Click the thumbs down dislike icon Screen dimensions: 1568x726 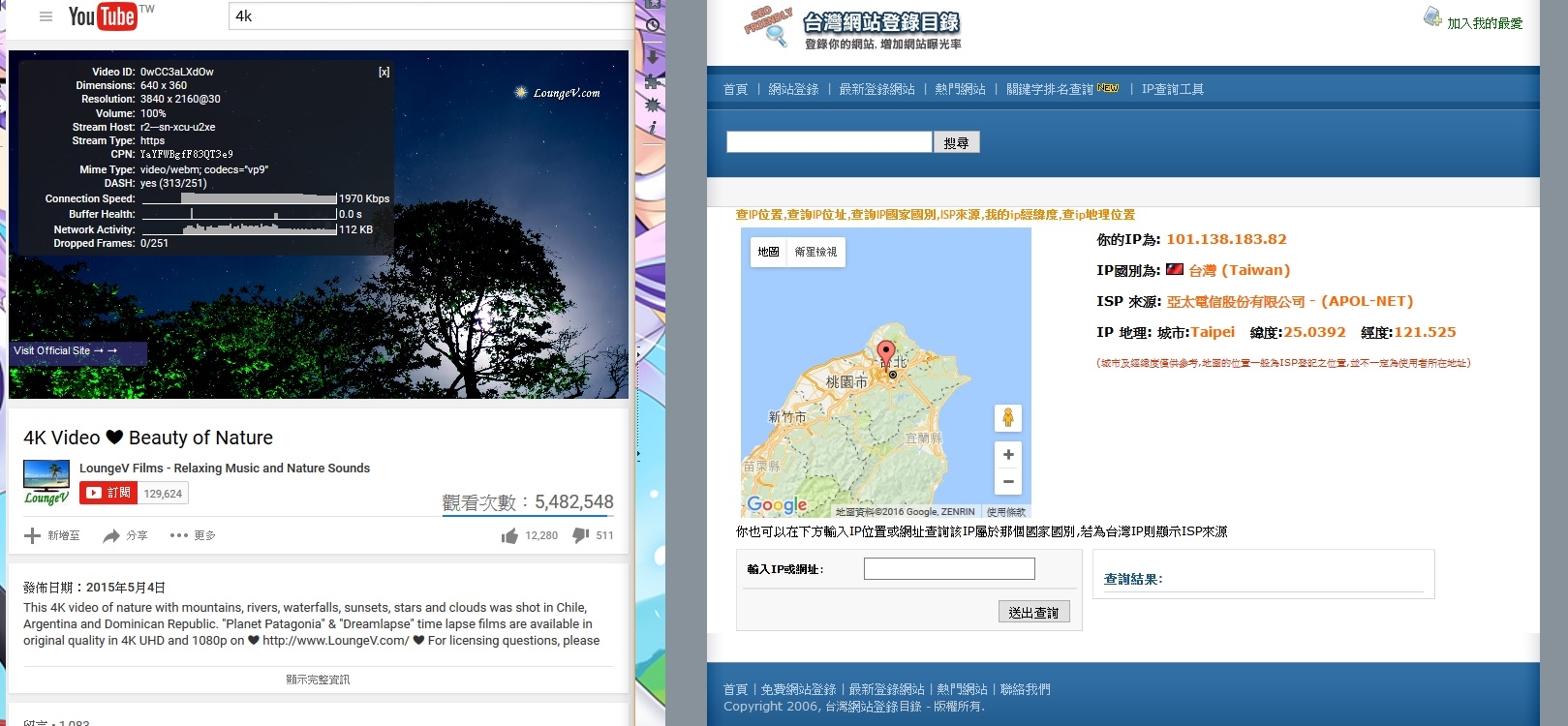(x=581, y=535)
